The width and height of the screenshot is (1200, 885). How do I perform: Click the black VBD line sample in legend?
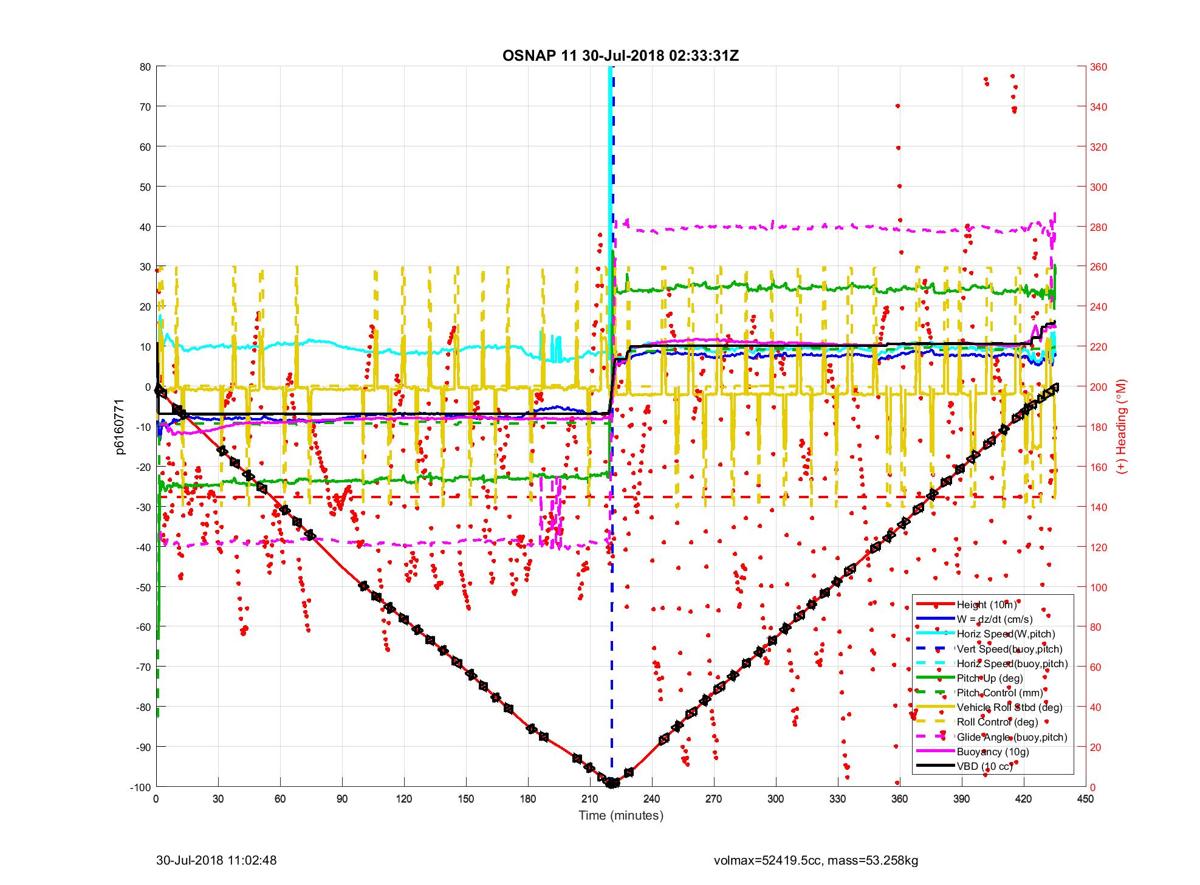[935, 766]
